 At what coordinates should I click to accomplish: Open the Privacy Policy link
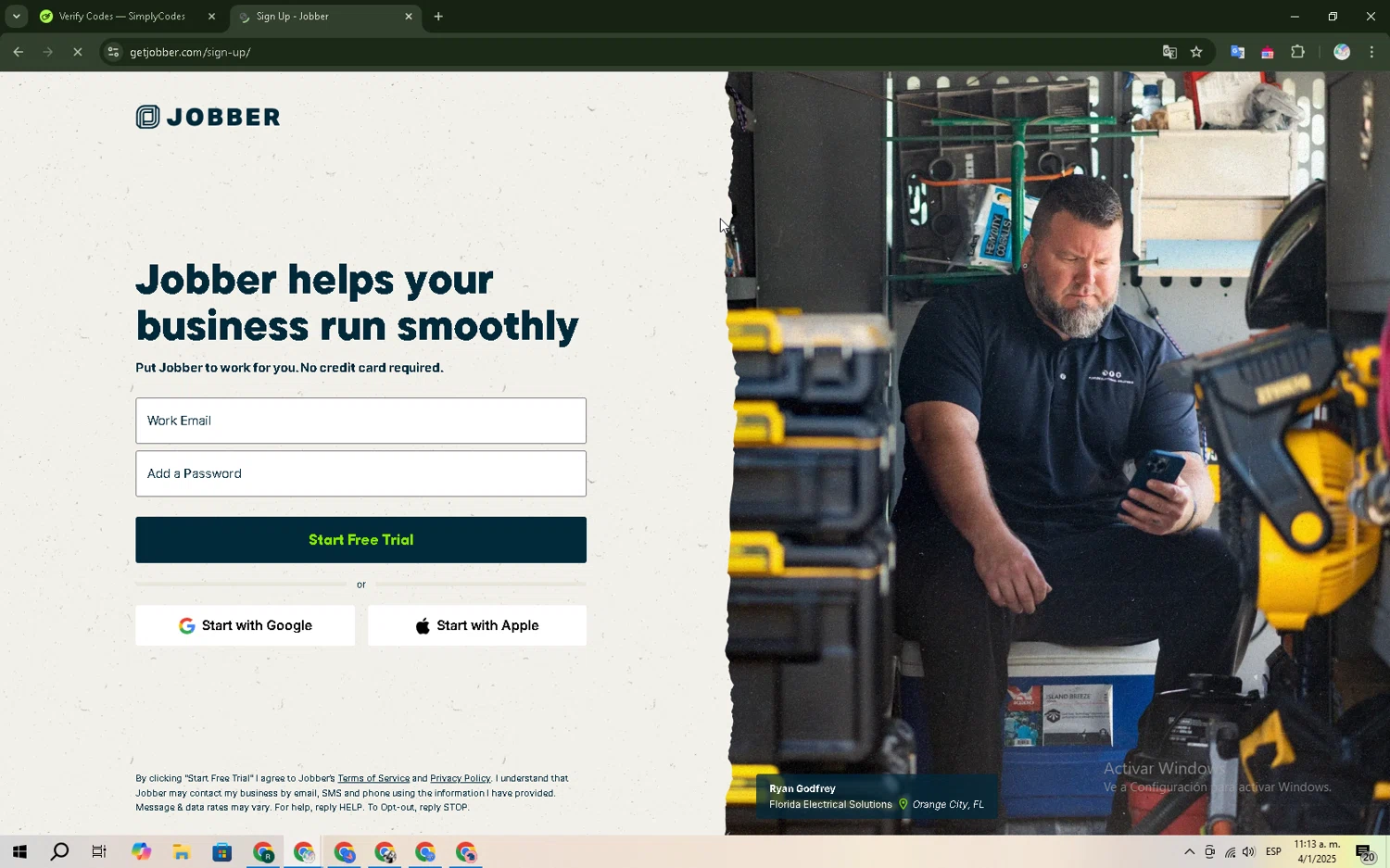pos(460,779)
